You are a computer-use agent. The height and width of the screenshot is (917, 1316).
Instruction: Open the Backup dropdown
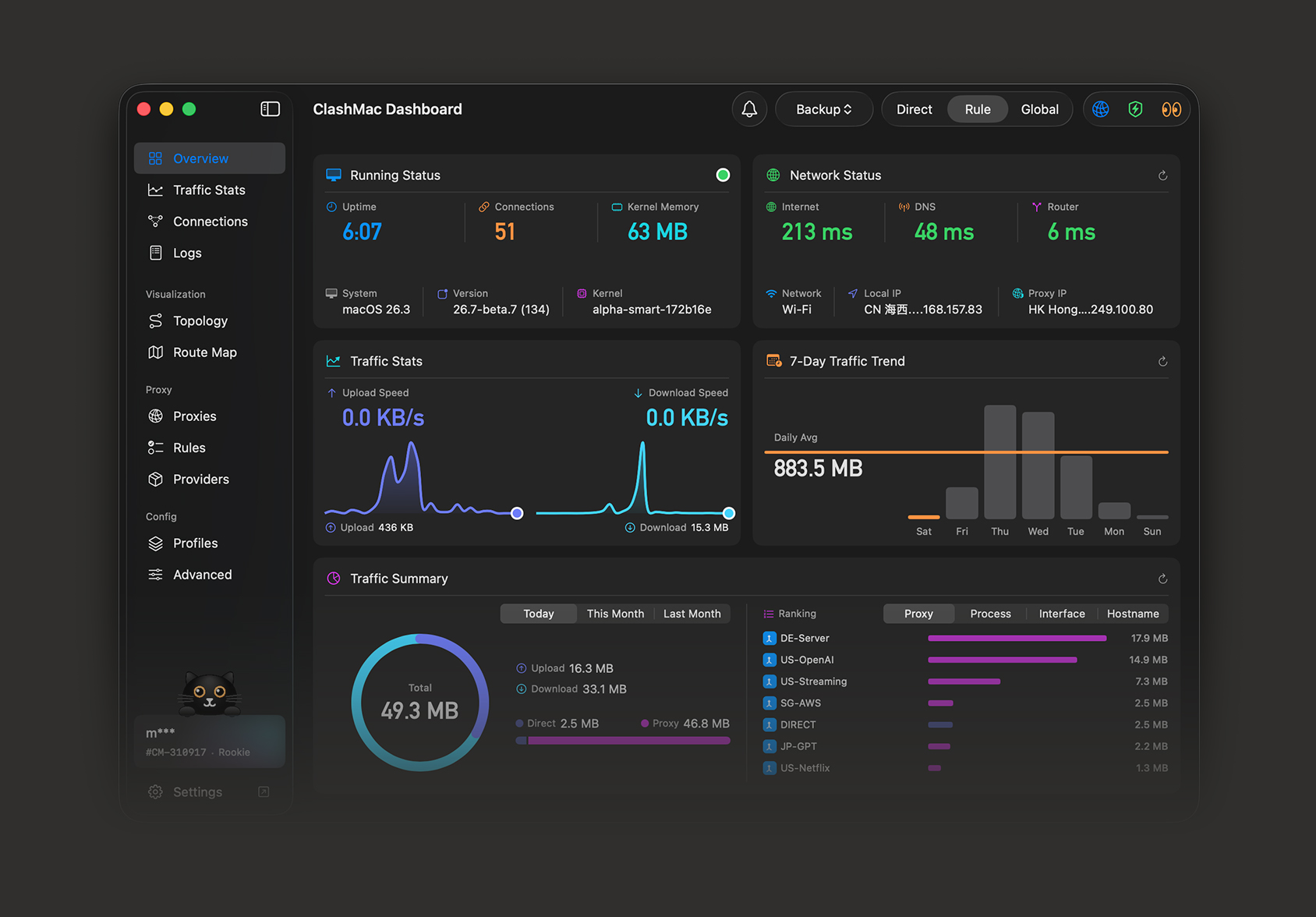[823, 109]
